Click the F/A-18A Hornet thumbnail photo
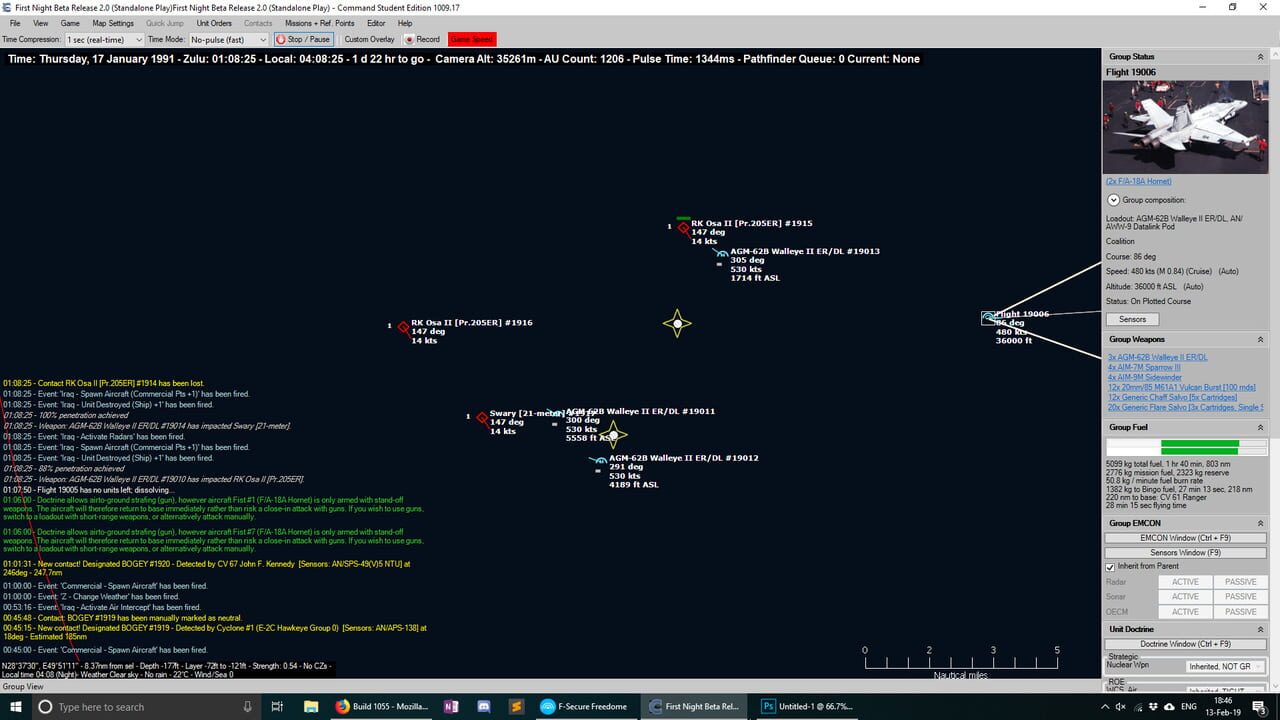1280x720 pixels. coord(1185,126)
